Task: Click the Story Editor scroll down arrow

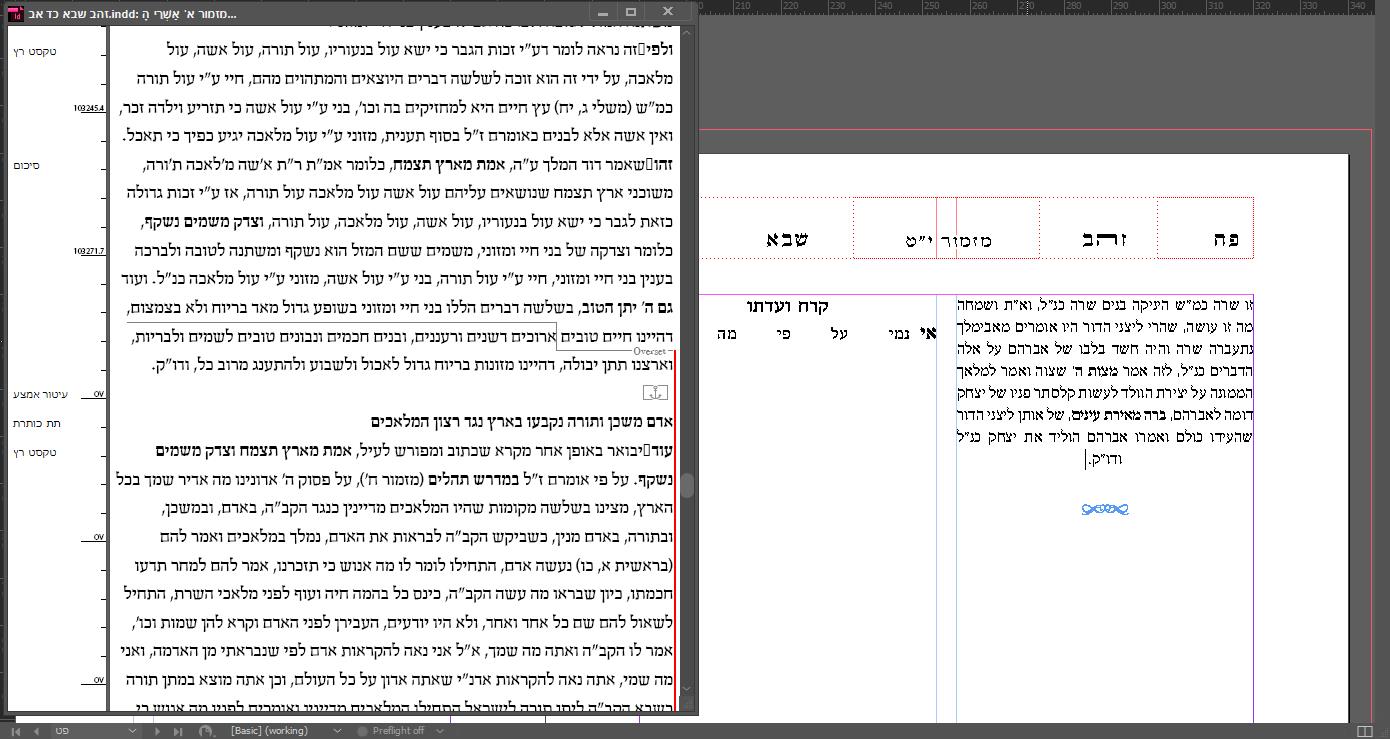Action: coord(688,689)
